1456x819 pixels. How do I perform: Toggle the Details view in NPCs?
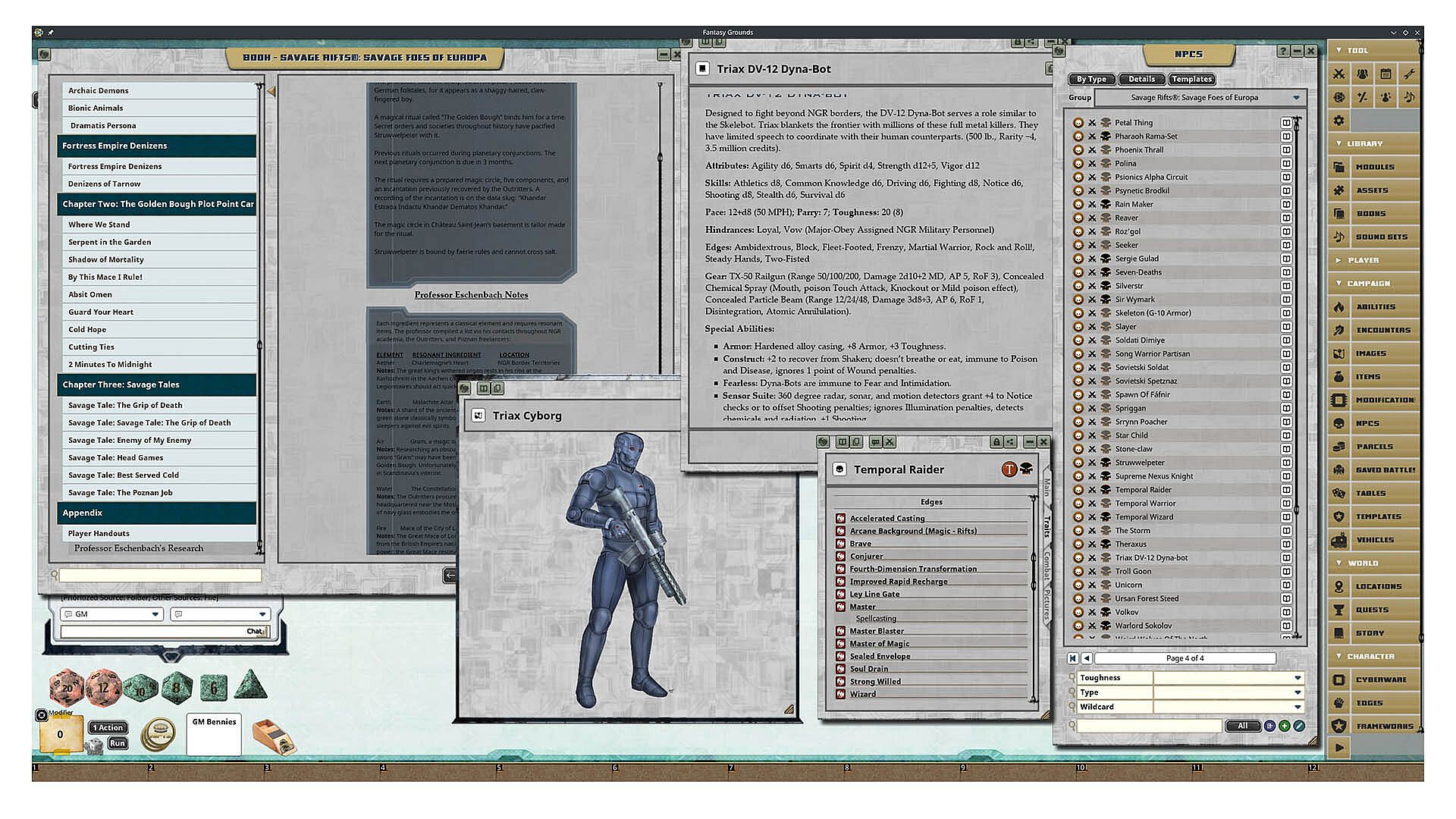[x=1141, y=79]
